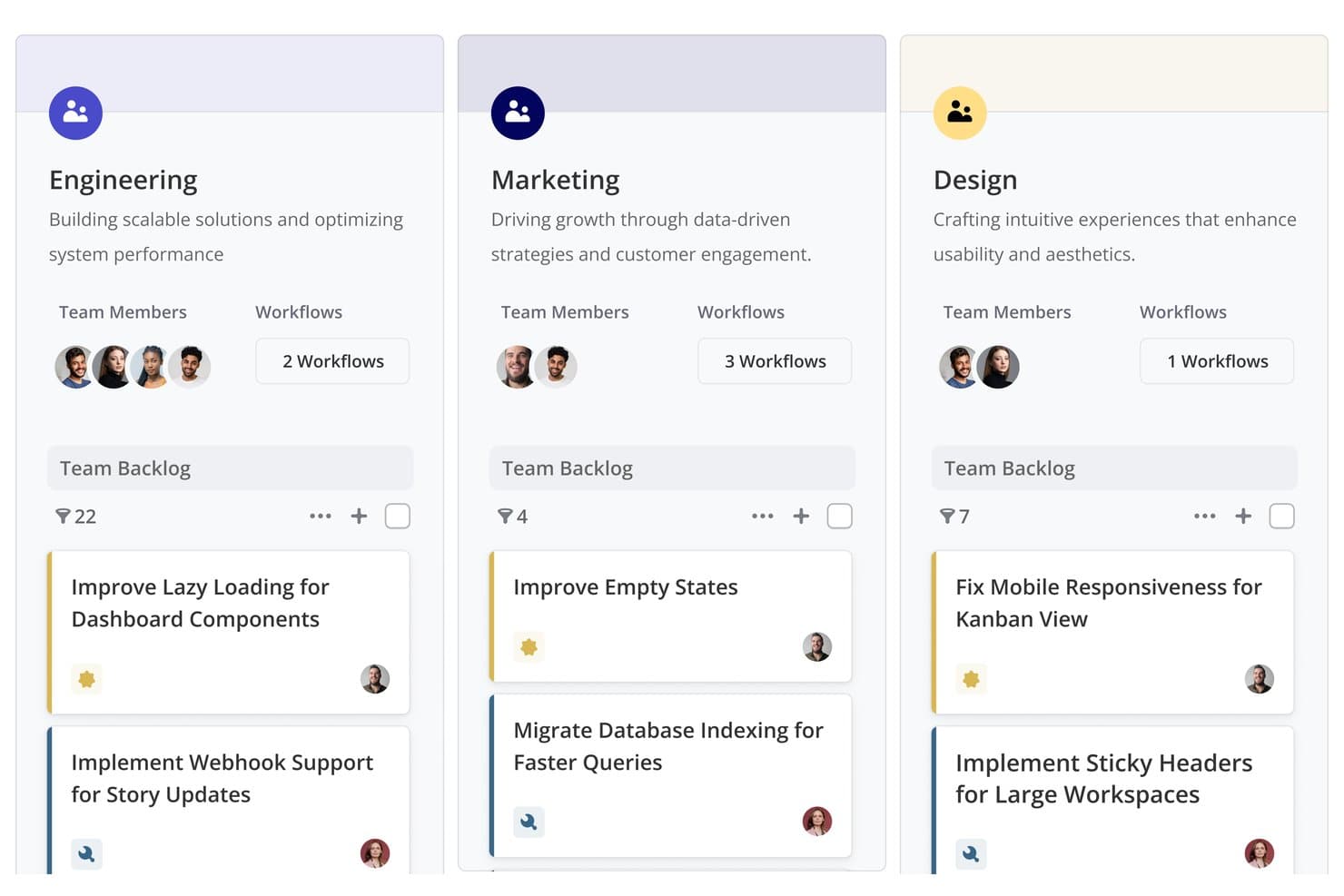1344x896 pixels.
Task: Tick the Engineering backlog select-all checkbox
Action: point(398,516)
